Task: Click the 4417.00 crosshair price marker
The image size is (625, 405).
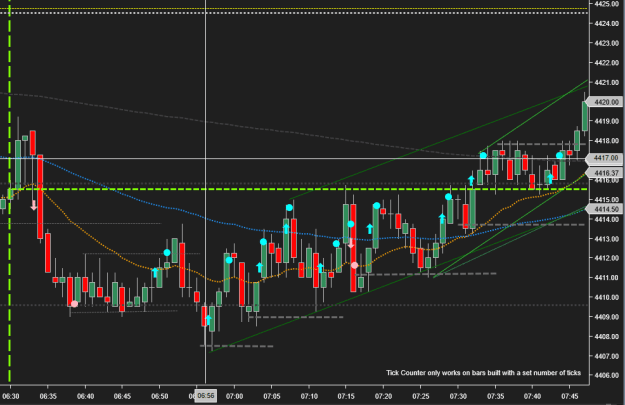Action: tap(606, 158)
